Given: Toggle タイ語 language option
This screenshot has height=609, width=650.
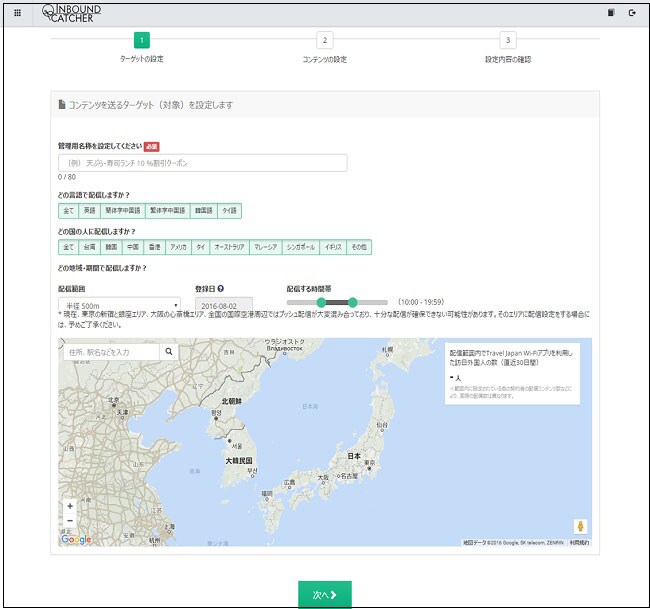Looking at the screenshot, I should [229, 211].
